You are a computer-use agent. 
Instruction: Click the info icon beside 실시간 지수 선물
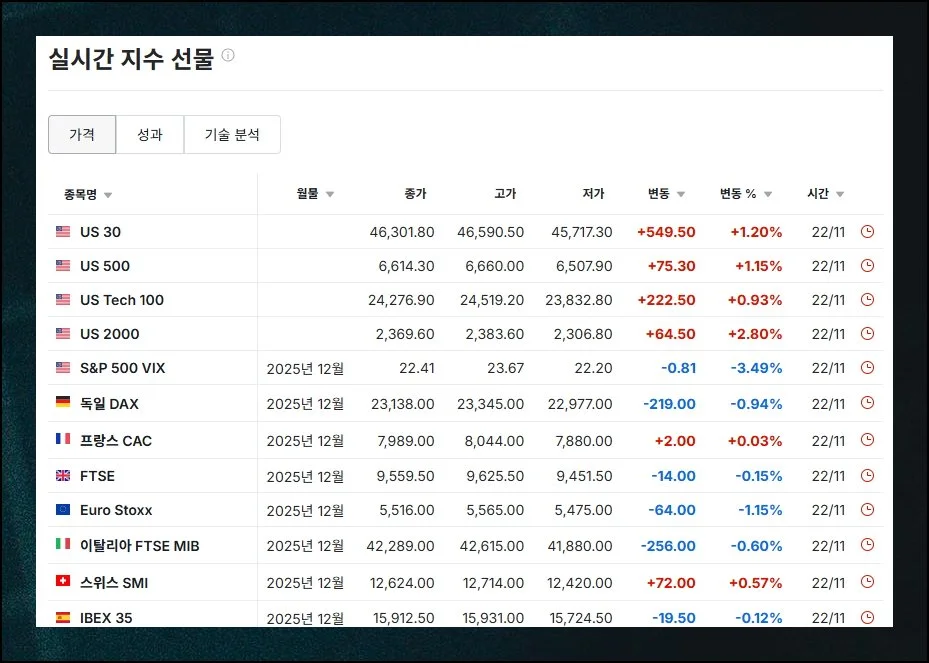tap(228, 56)
